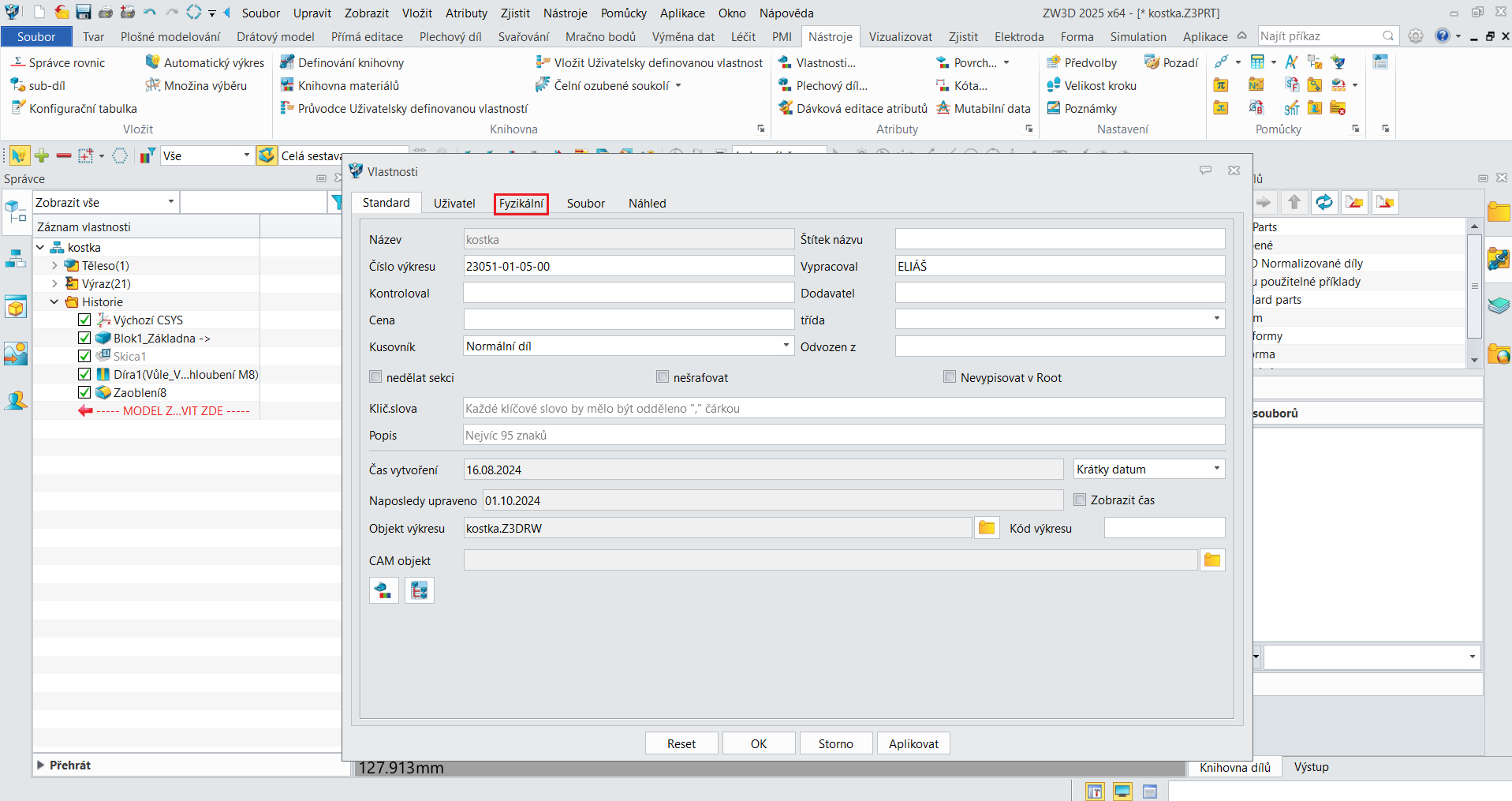Expand the Těleso(1) tree node
Viewport: 1512px width, 801px height.
(x=54, y=266)
